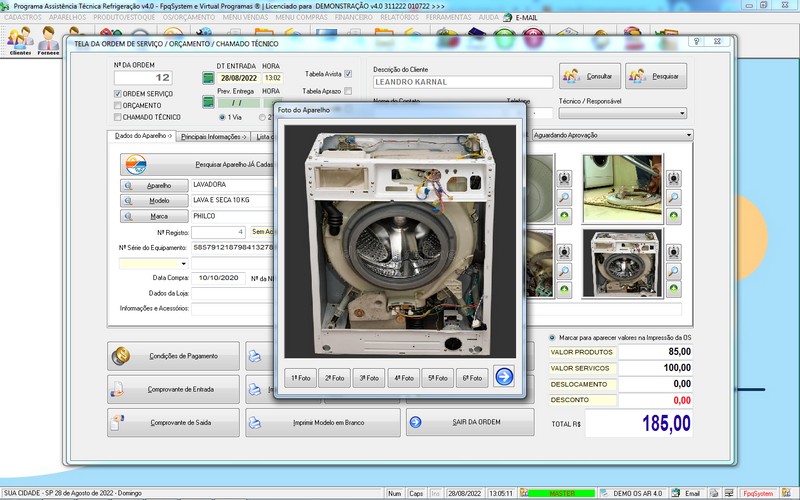Viewport: 800px width, 500px height.
Task: Click the green upload icon beside top-right photo
Action: coord(674,216)
